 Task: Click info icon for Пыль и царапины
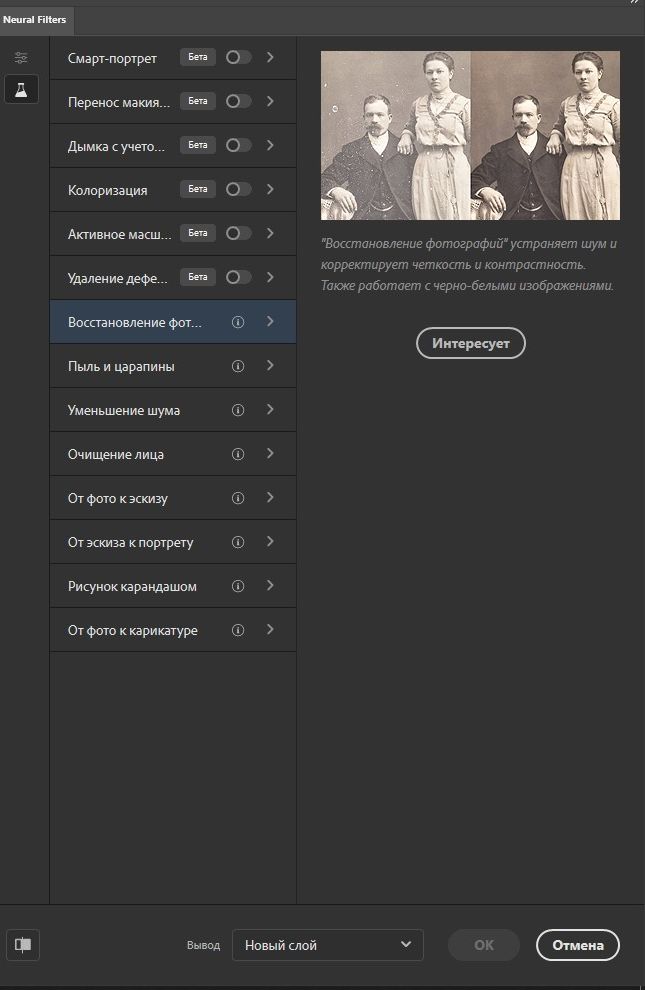pos(238,366)
